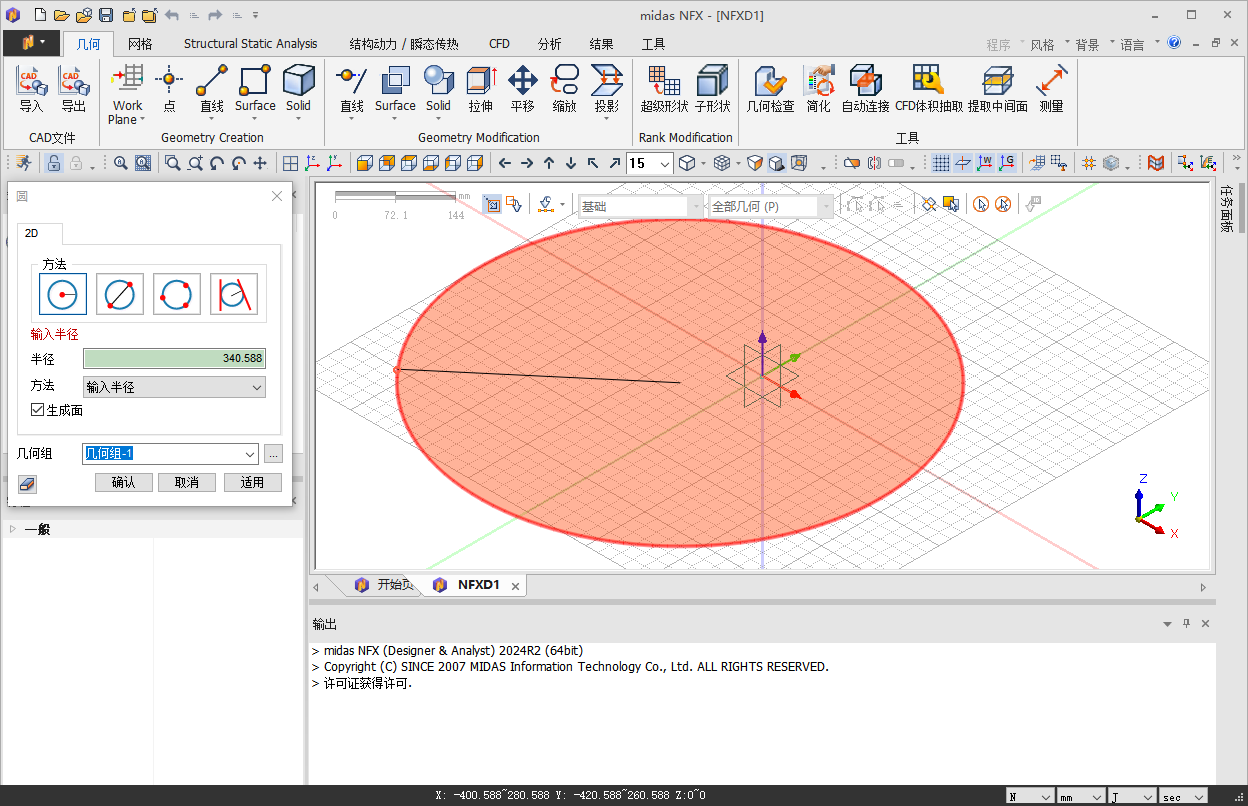
Task: Open the 语言 language dropdown
Action: click(1137, 45)
